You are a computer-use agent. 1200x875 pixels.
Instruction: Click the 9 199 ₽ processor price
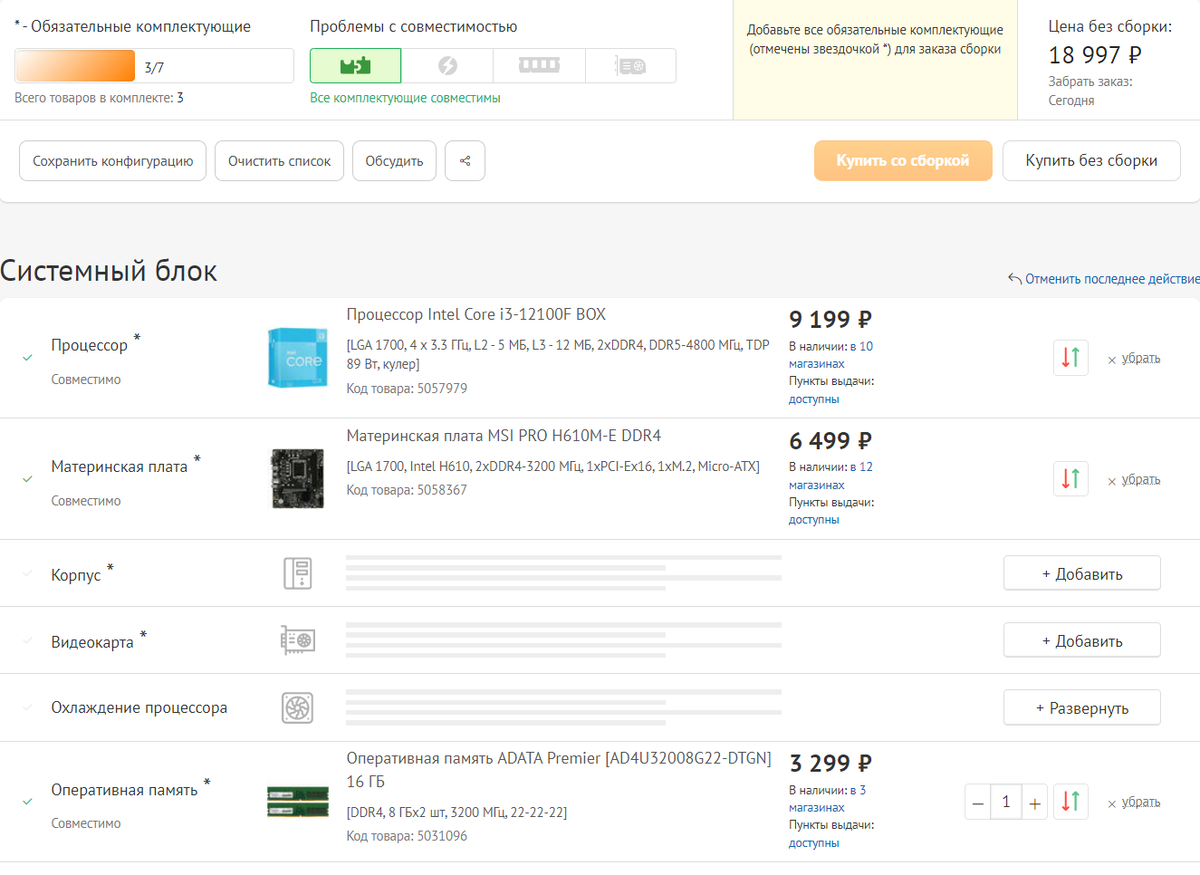point(831,320)
